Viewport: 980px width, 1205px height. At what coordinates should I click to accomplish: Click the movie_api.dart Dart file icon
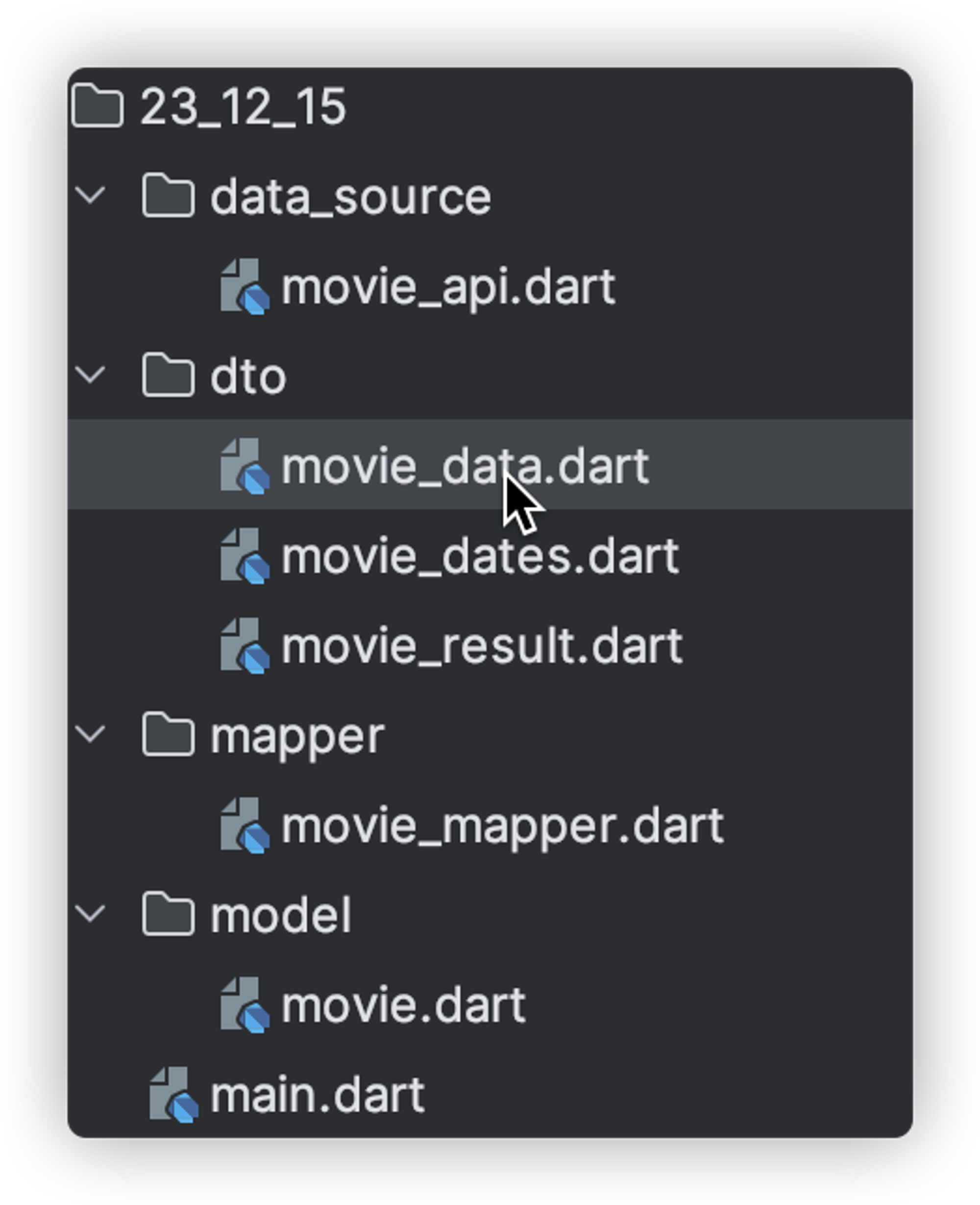[x=245, y=286]
